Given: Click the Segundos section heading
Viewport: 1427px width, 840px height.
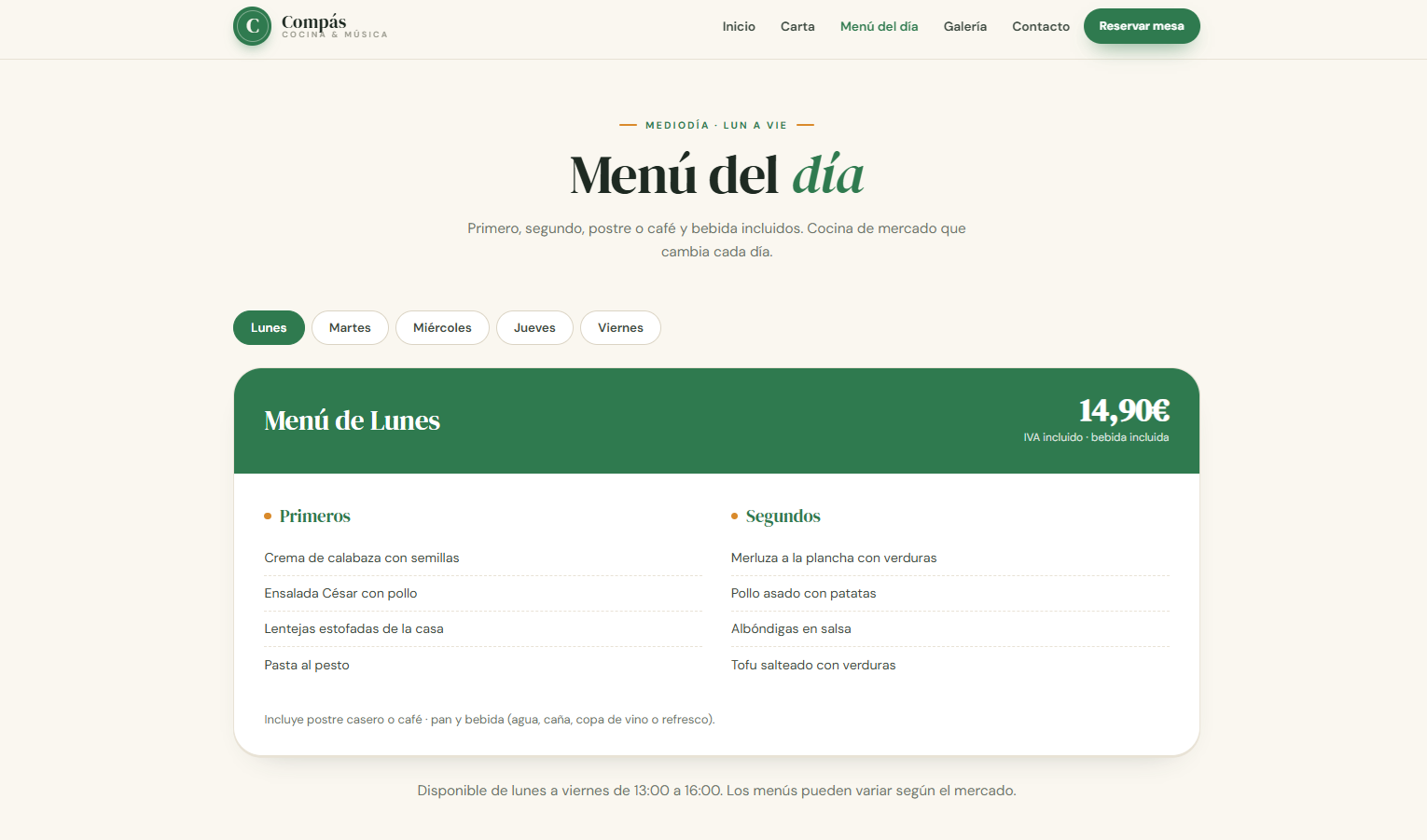Looking at the screenshot, I should pyautogui.click(x=783, y=516).
